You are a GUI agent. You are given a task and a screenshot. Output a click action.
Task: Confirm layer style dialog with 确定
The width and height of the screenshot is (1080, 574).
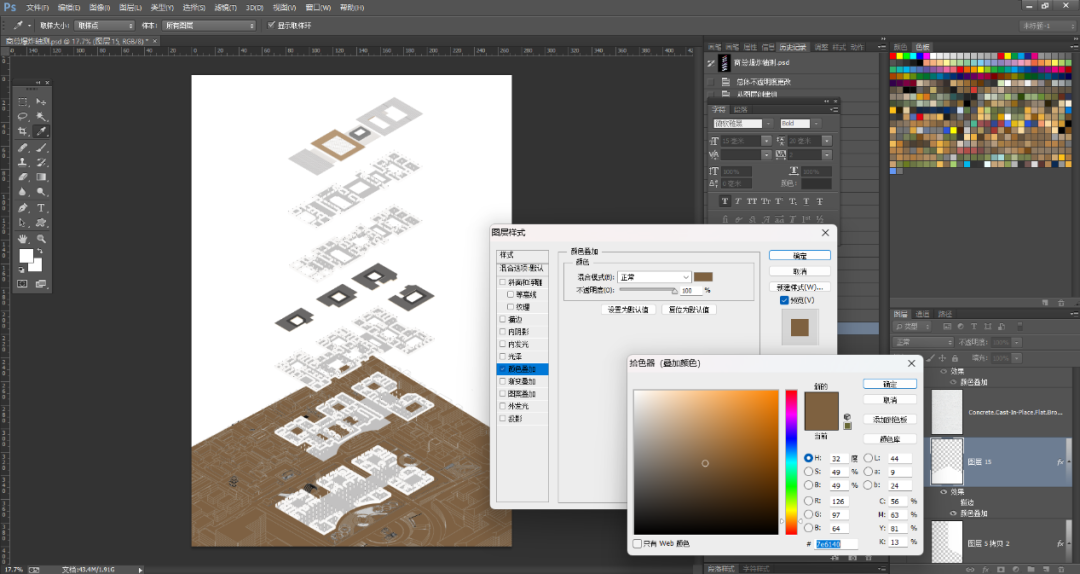800,256
